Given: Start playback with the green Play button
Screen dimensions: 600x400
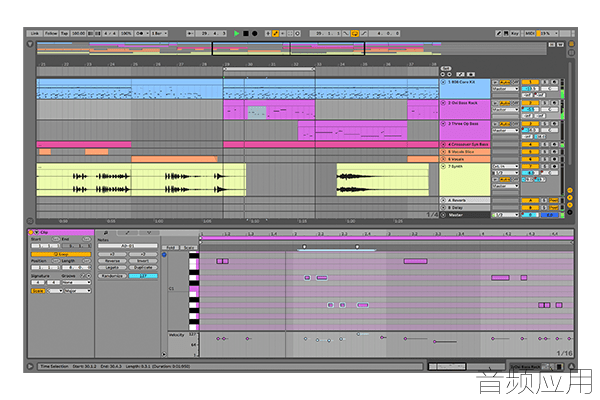Looking at the screenshot, I should [236, 34].
